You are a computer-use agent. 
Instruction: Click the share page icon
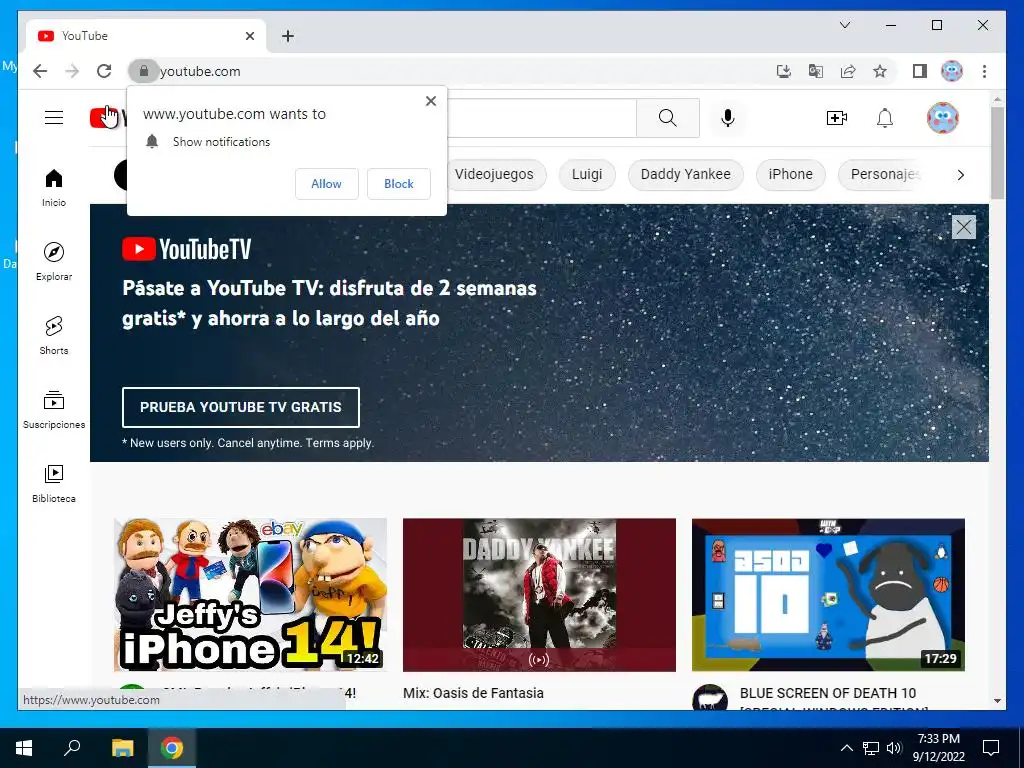pyautogui.click(x=848, y=71)
